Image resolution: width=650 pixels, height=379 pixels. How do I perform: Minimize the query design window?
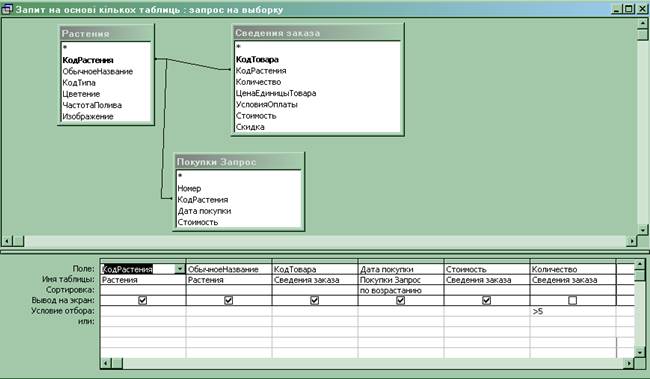tap(617, 9)
